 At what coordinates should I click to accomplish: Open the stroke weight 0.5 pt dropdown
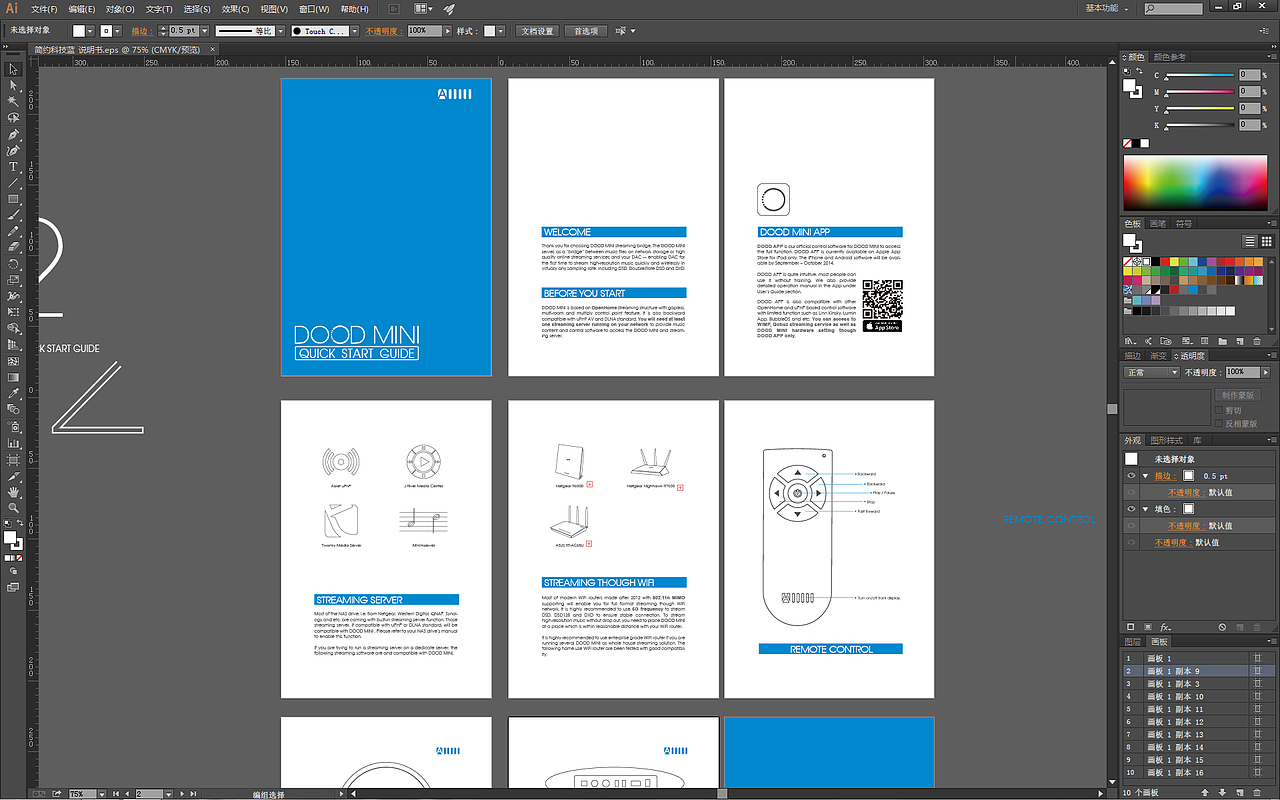click(205, 31)
